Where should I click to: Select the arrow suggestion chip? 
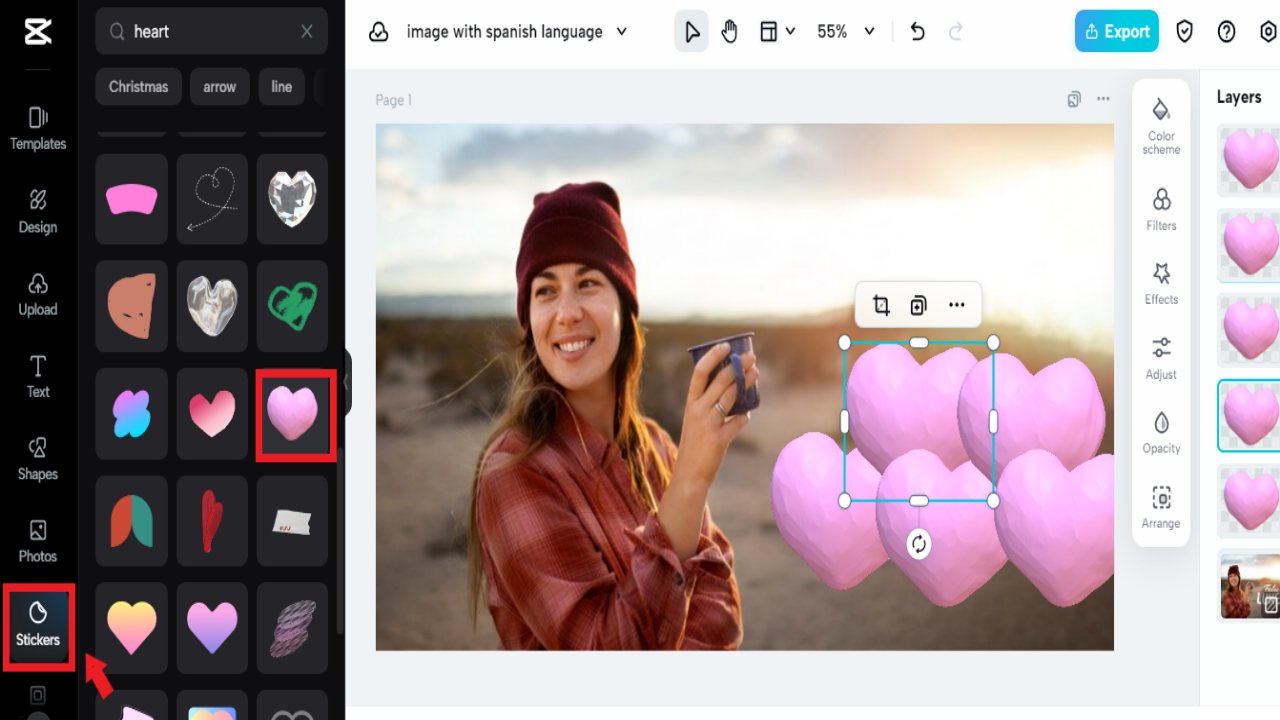[220, 87]
